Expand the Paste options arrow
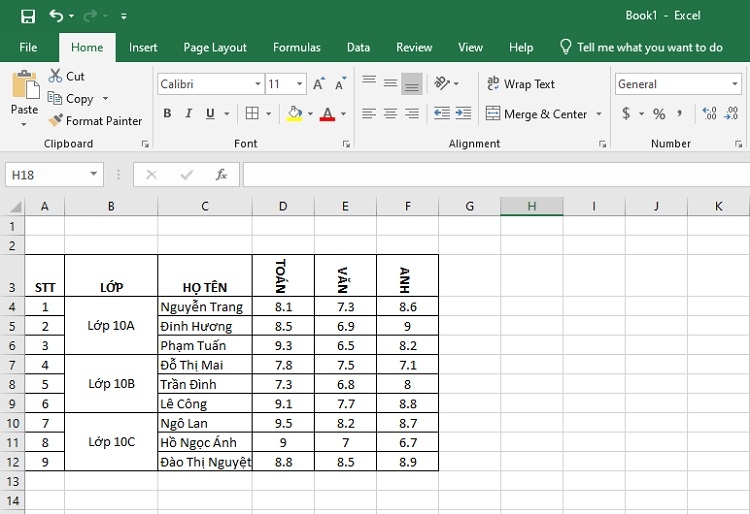 (x=24, y=124)
